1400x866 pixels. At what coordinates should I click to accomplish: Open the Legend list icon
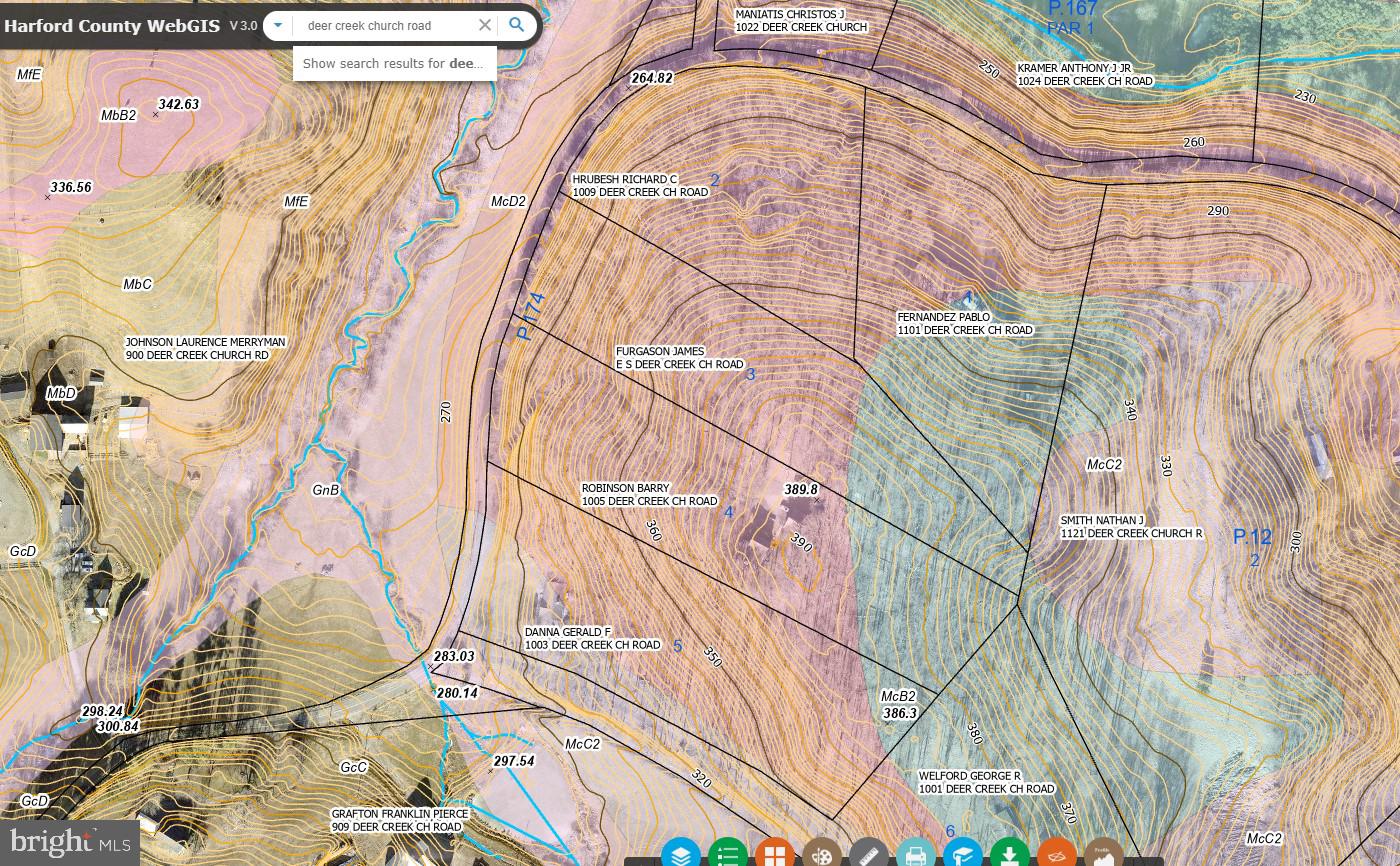728,855
